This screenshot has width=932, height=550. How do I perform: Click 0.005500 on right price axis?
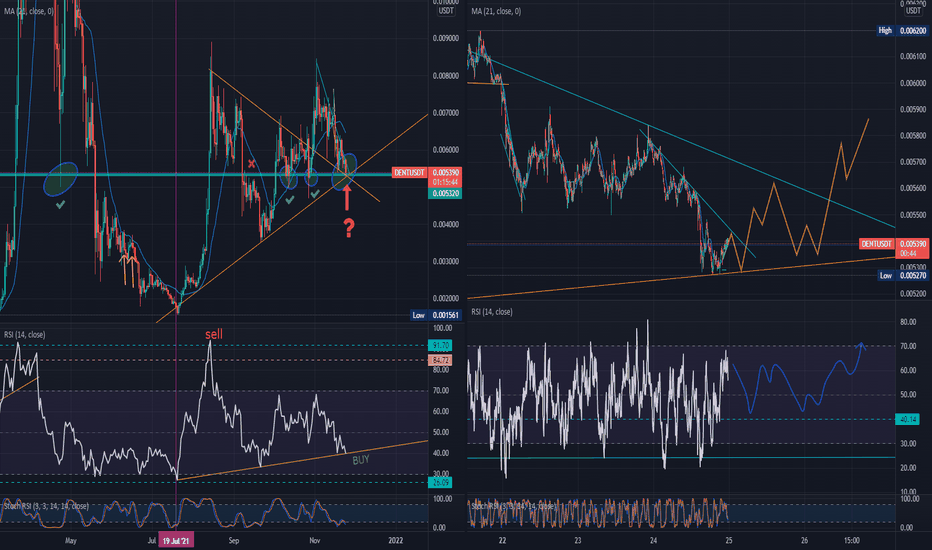coord(913,215)
